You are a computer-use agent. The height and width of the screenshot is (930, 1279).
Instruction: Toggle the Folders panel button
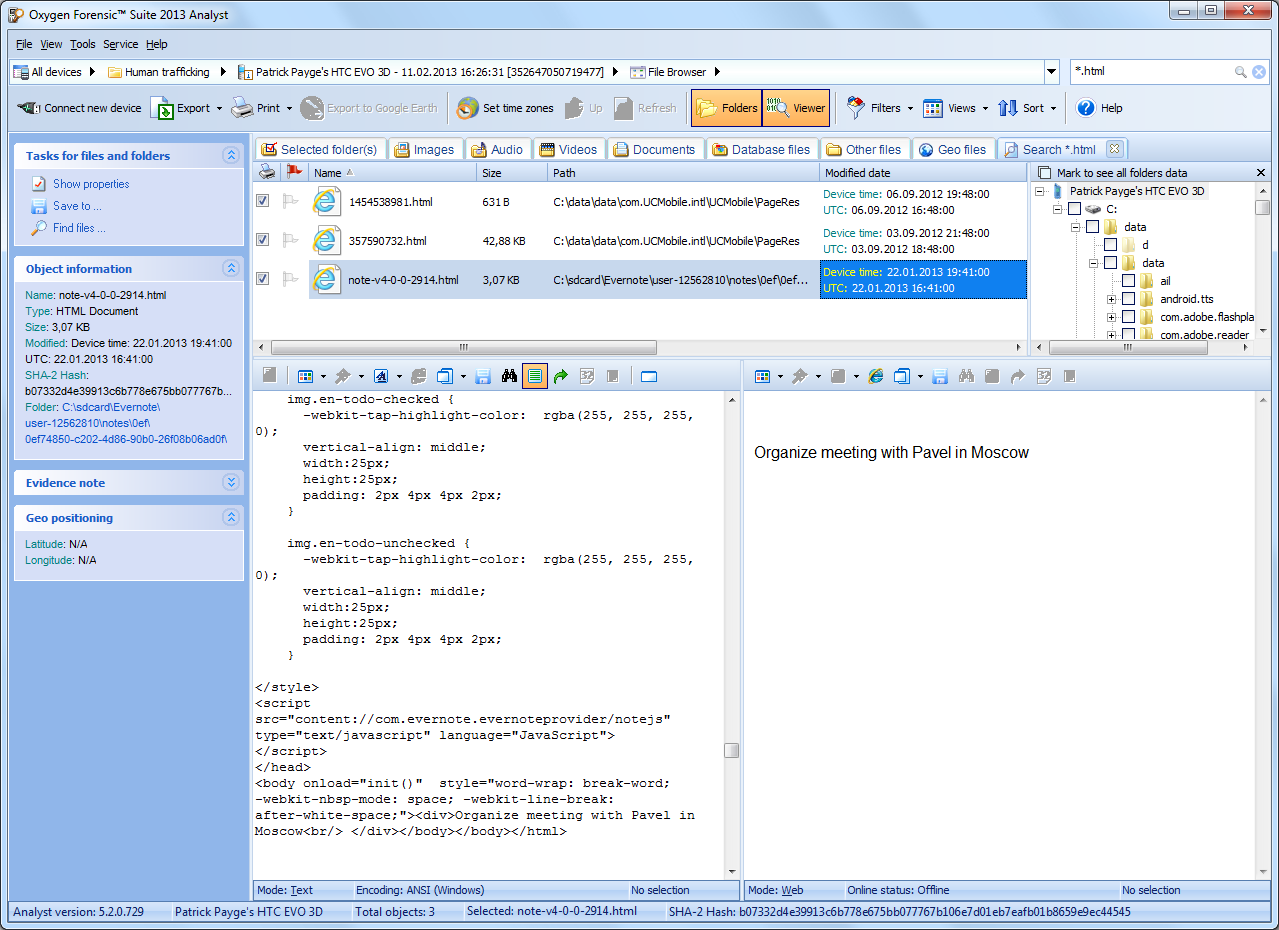(x=726, y=108)
